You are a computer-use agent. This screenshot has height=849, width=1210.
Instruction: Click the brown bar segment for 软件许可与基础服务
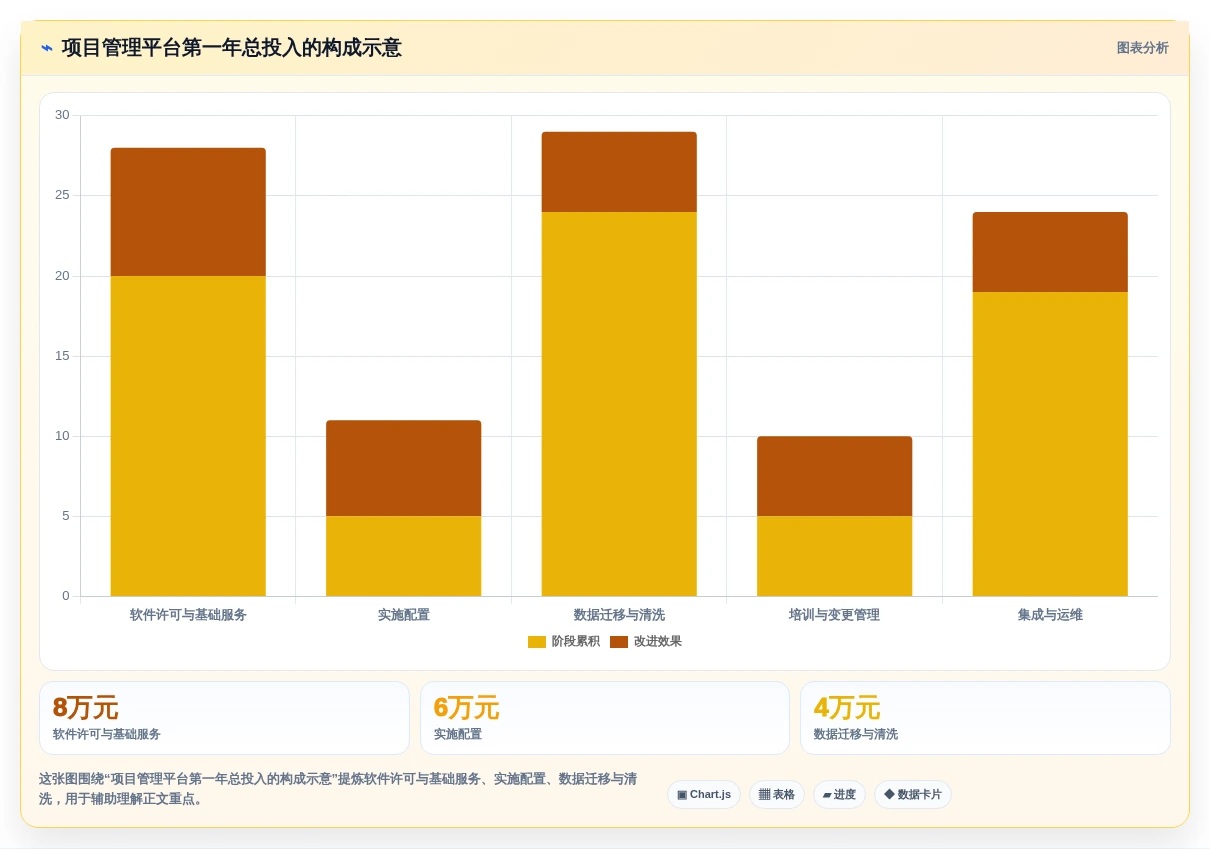[188, 212]
